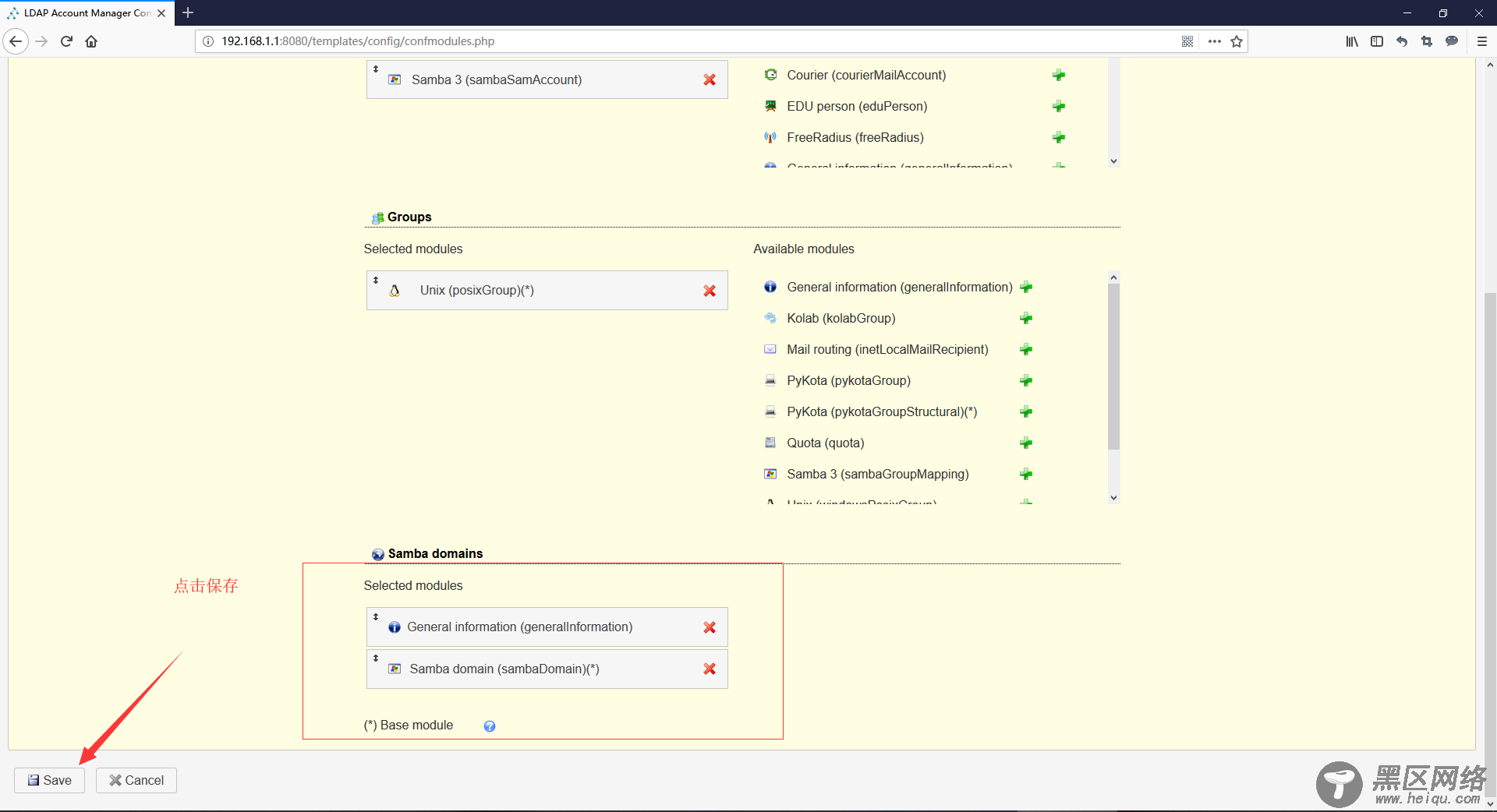Open the crop screenshot toolbar icon
Image resolution: width=1497 pixels, height=812 pixels.
point(1427,41)
